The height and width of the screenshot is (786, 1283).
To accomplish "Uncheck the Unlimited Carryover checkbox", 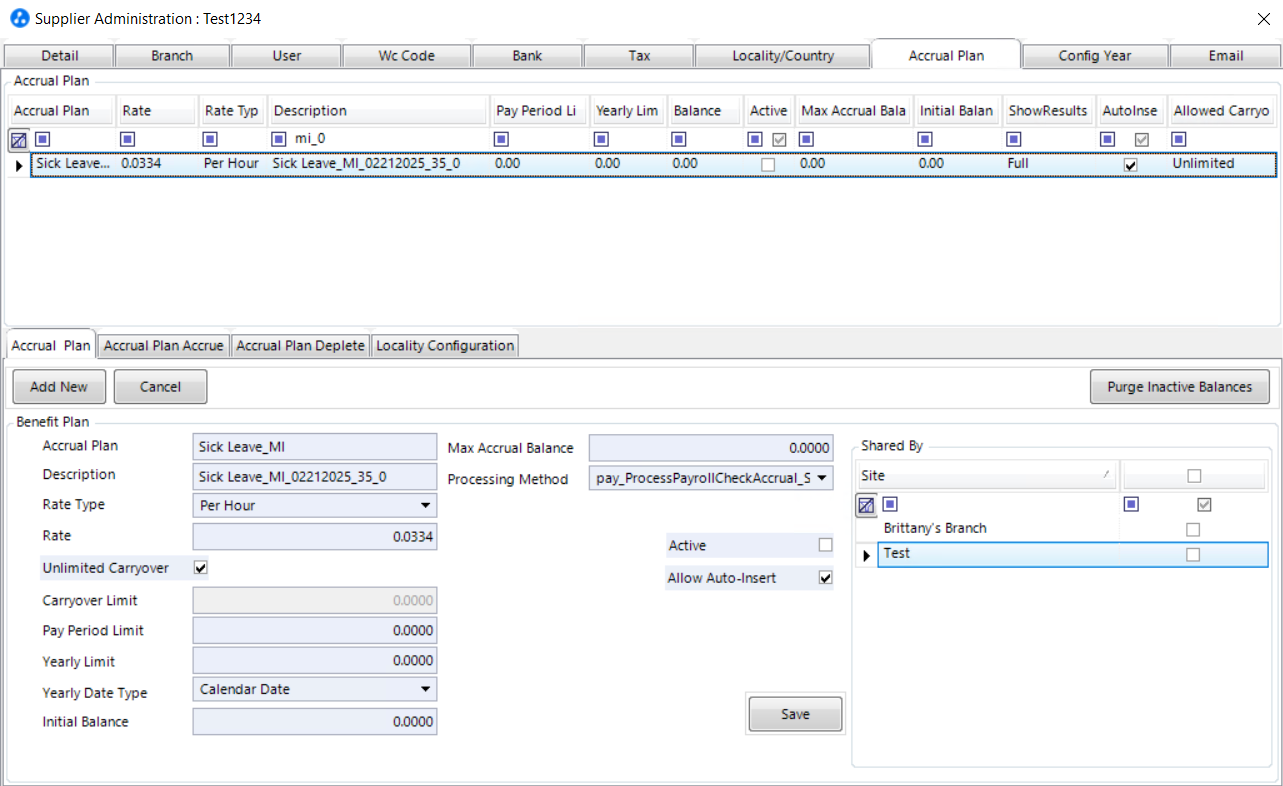I will tap(200, 568).
